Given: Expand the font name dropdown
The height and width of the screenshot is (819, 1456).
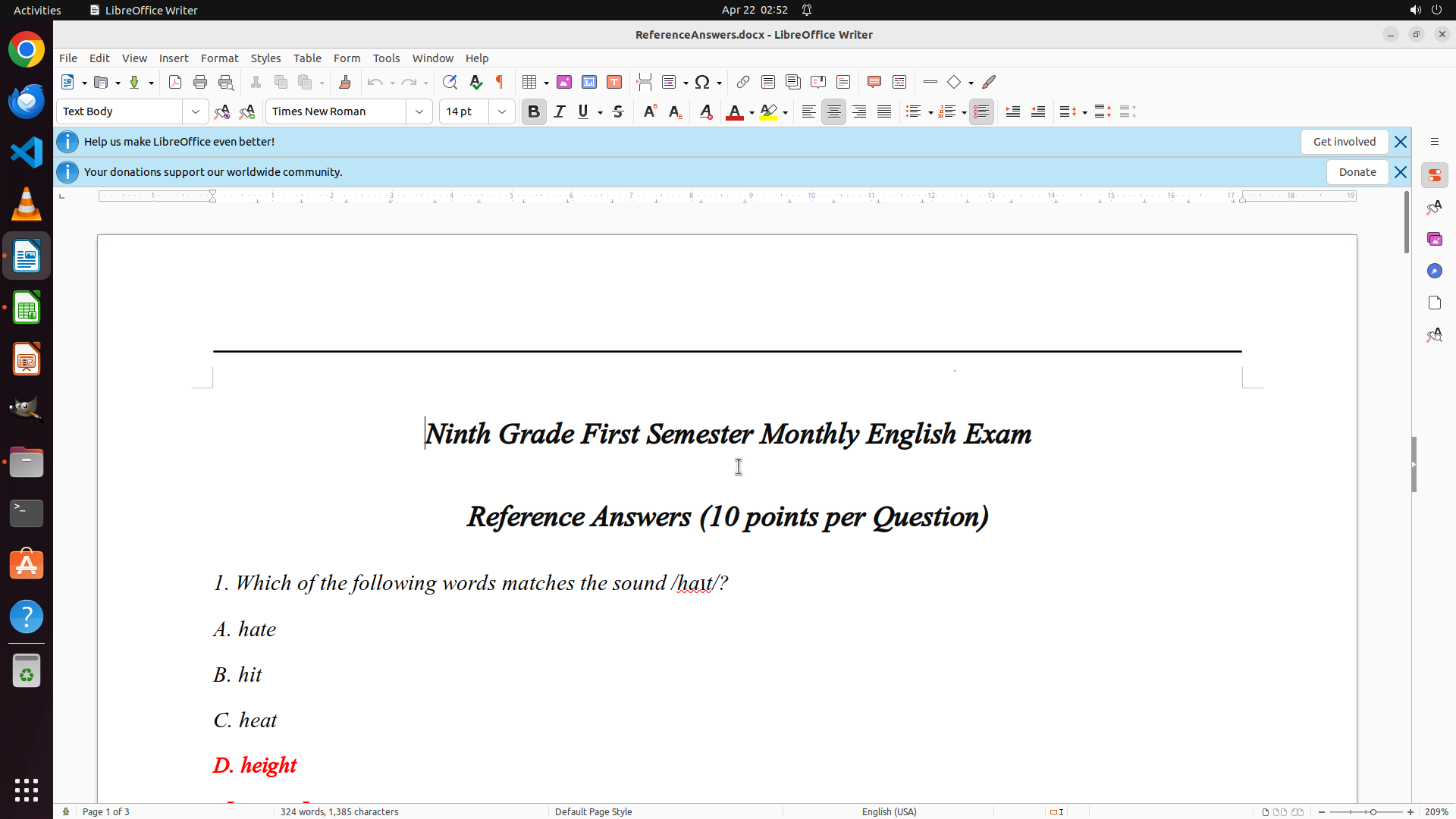Looking at the screenshot, I should (419, 111).
